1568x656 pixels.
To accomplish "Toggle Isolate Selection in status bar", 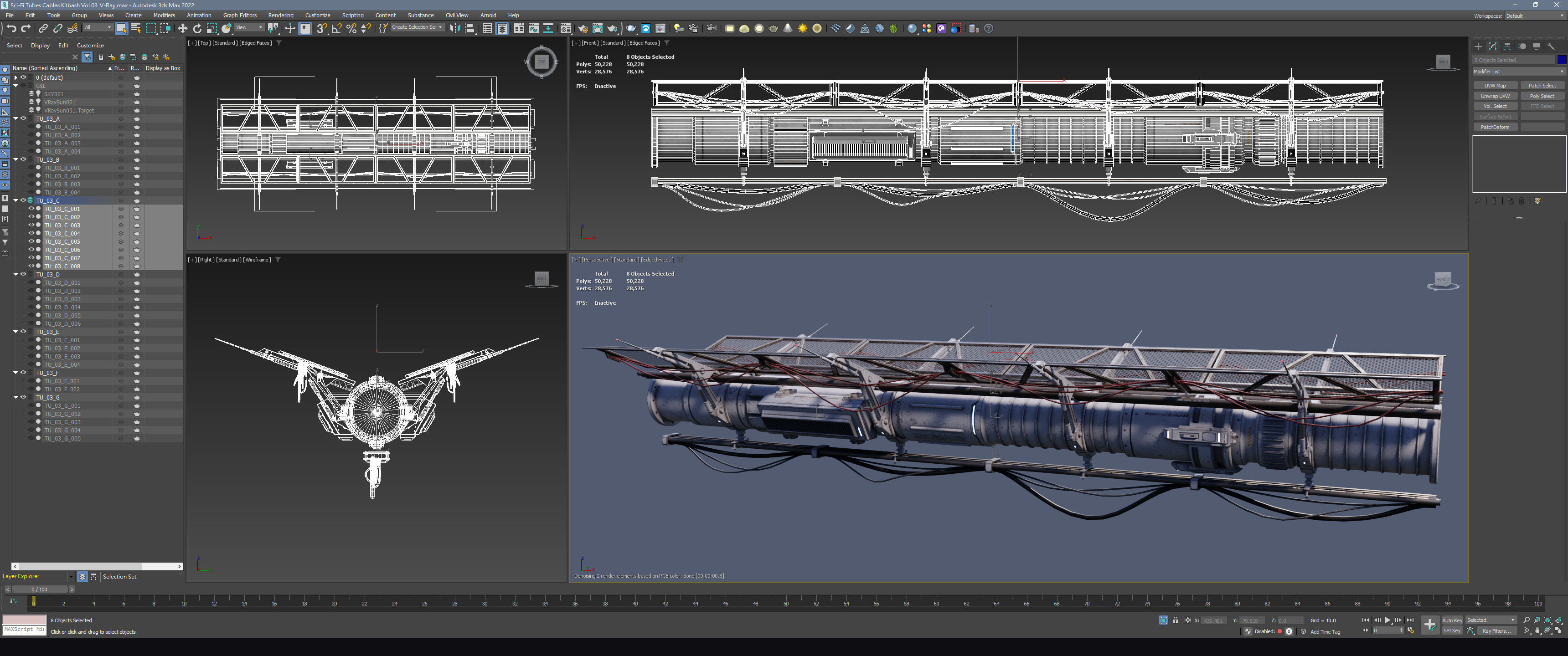I will coord(1163,620).
